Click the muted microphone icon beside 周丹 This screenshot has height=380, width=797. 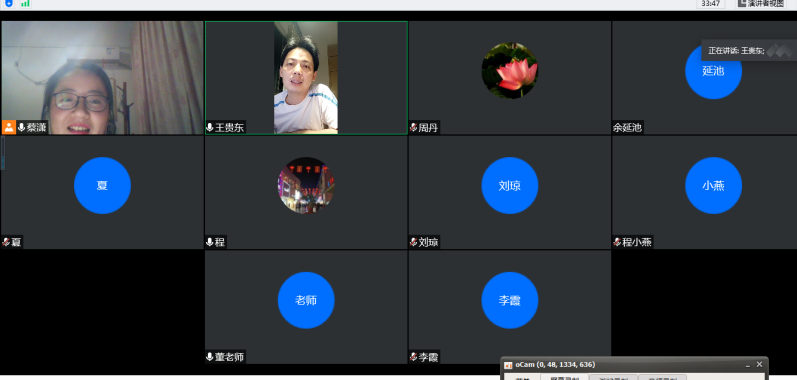[413, 128]
